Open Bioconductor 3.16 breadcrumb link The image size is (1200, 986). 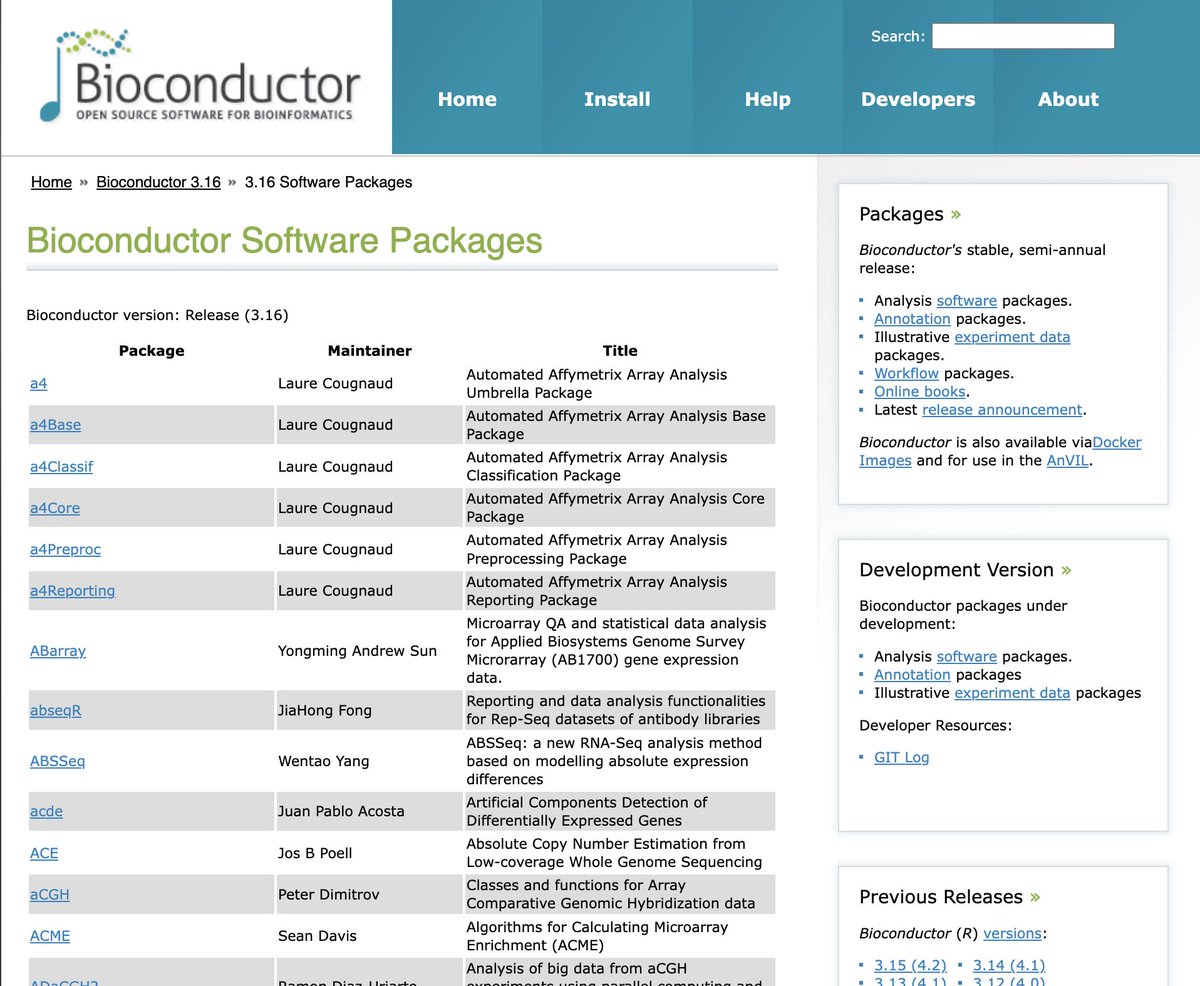coord(158,182)
